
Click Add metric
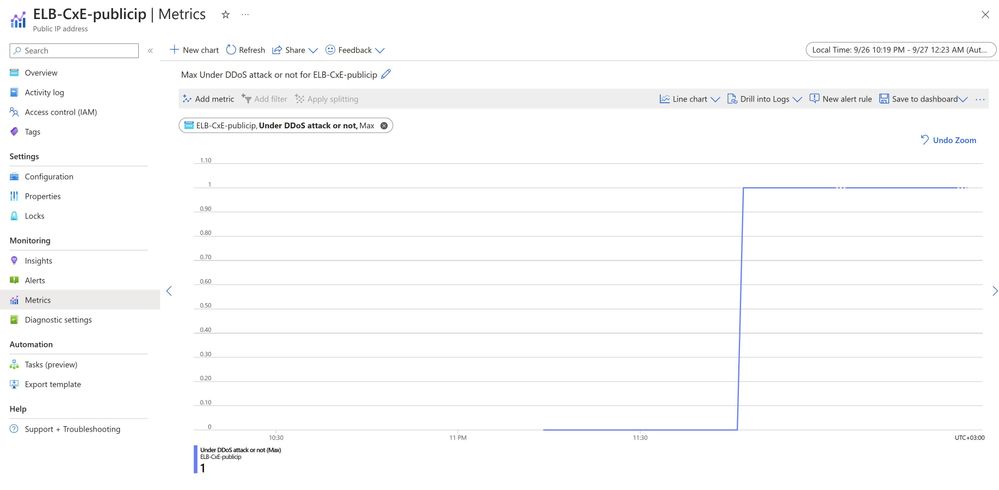tap(208, 99)
